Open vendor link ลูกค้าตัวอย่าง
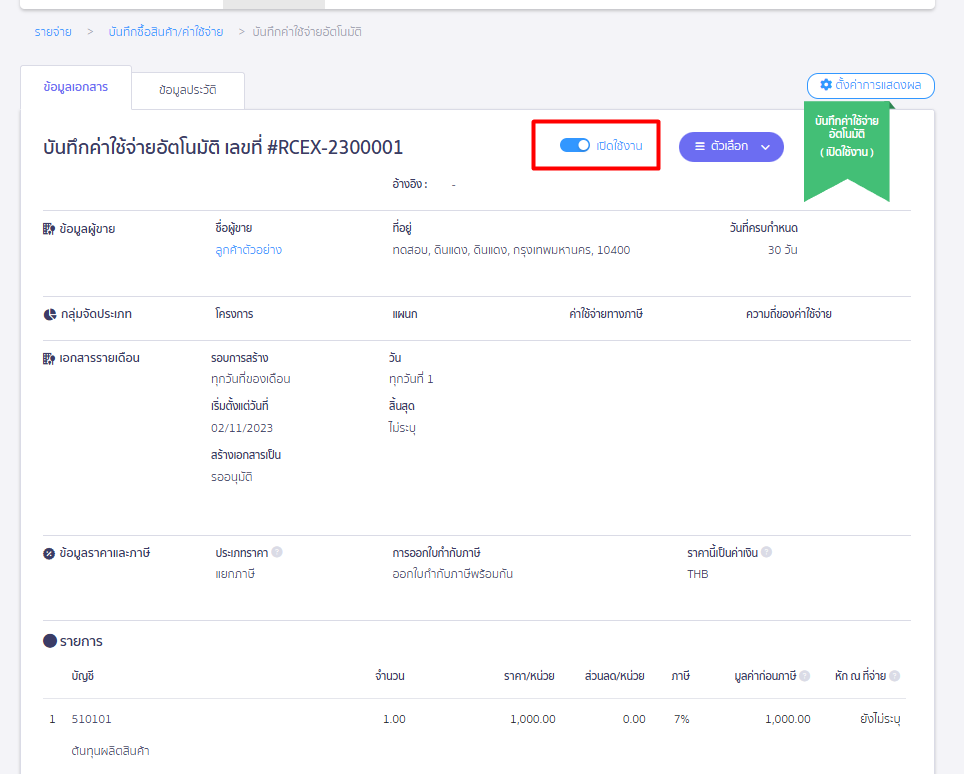Screen dimensions: 964x774 [x=248, y=250]
